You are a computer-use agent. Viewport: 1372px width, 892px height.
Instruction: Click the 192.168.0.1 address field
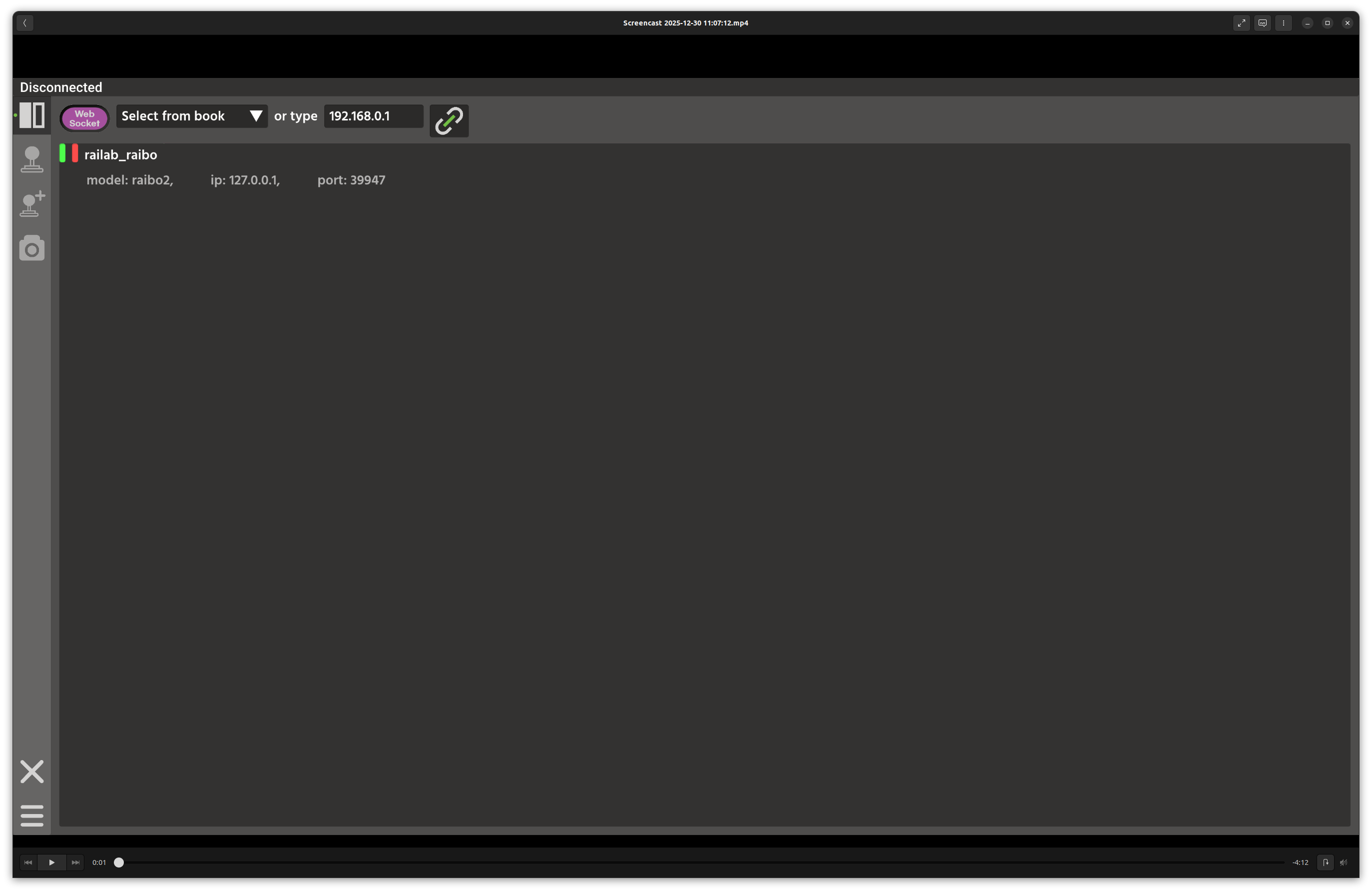pyautogui.click(x=373, y=116)
